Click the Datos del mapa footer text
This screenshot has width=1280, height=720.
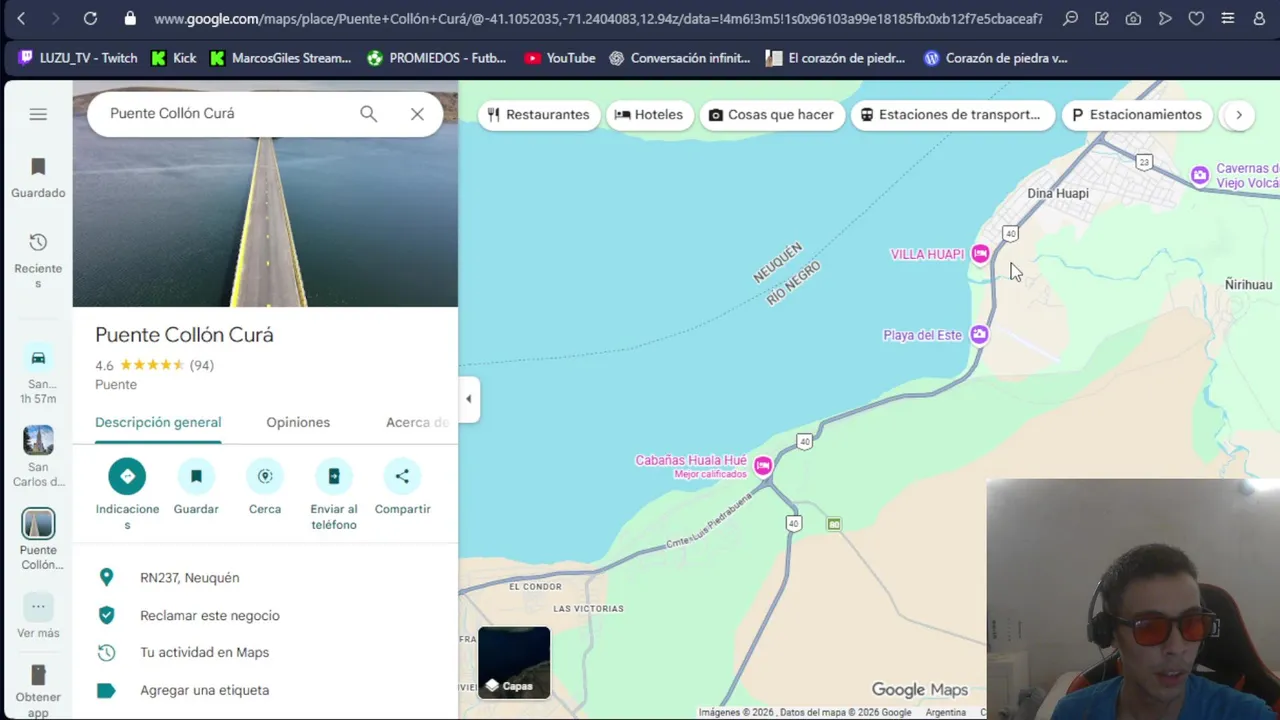click(x=845, y=713)
